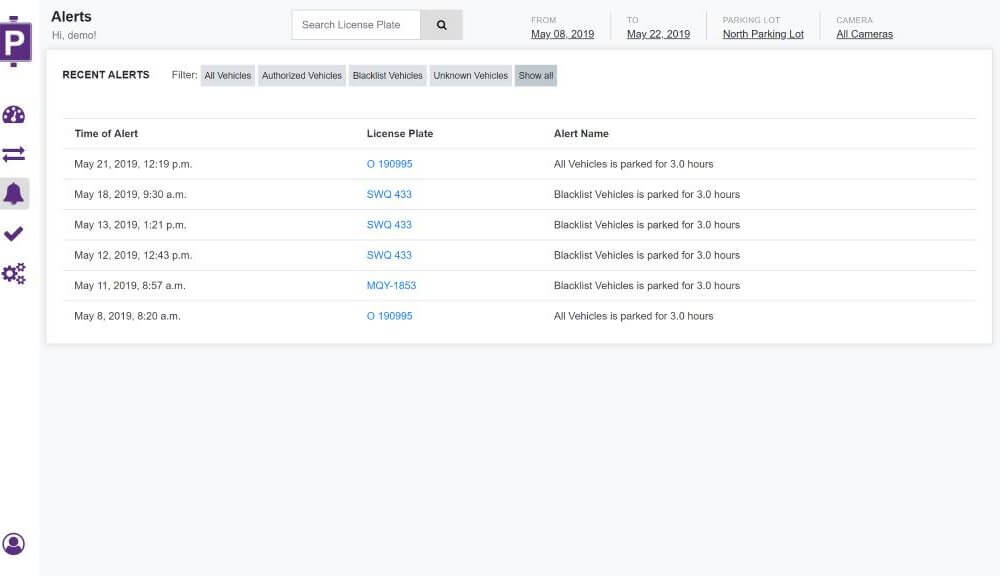The width and height of the screenshot is (1000, 576).
Task: Expand the North Parking Lot selector
Action: 763,34
